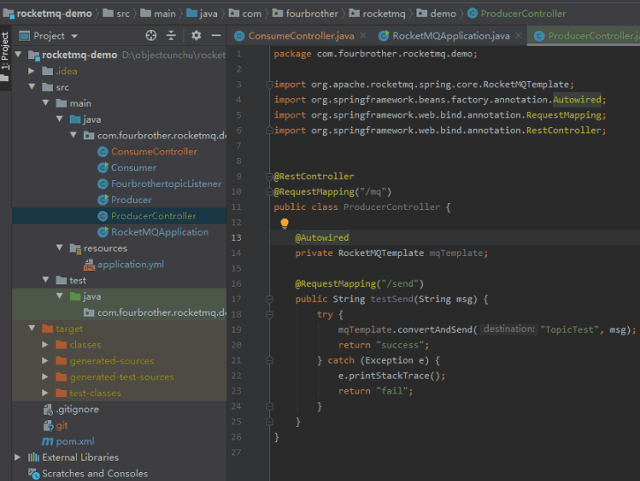The width and height of the screenshot is (640, 481).
Task: Hide the Project panel with minus icon
Action: click(x=216, y=36)
